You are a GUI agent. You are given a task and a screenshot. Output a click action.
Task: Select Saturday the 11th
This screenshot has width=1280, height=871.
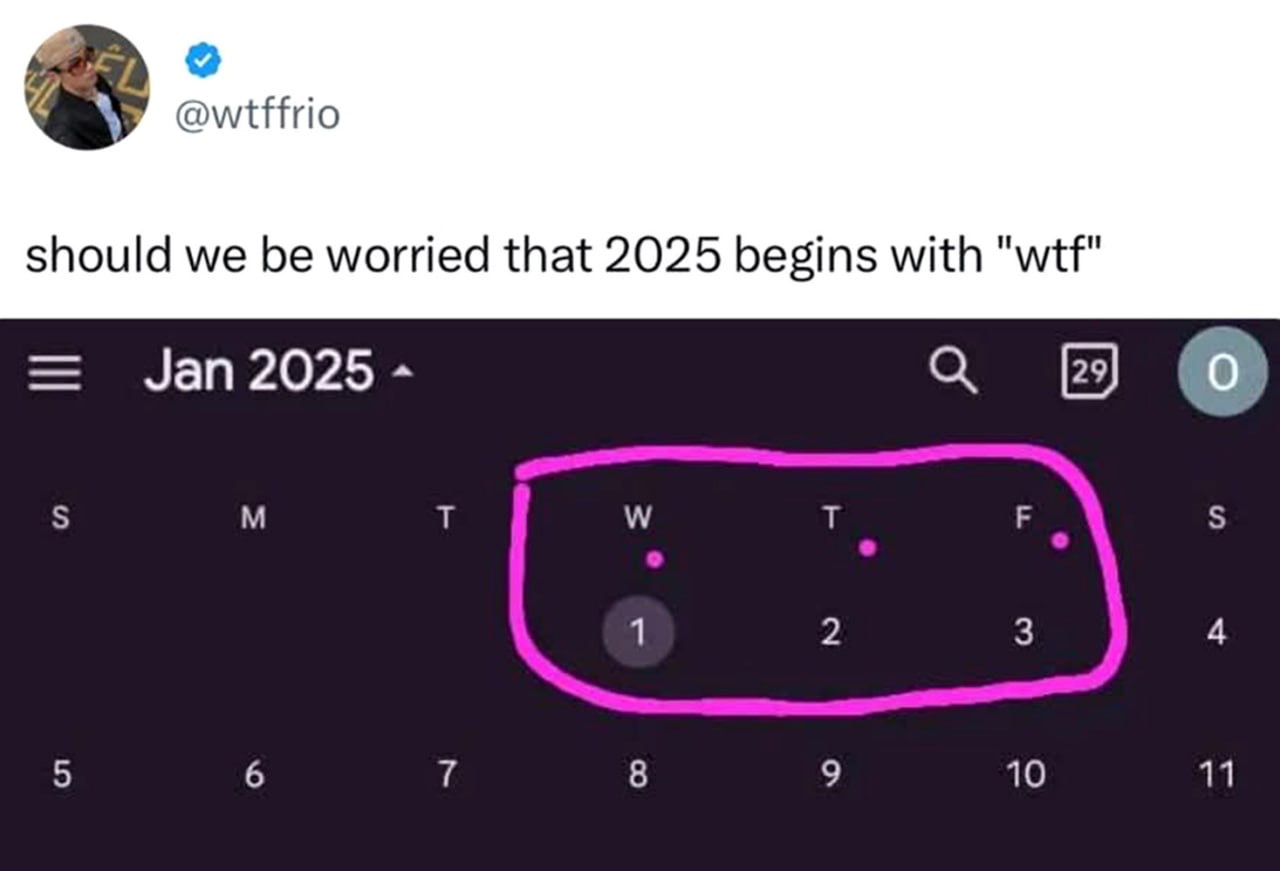tap(1215, 774)
